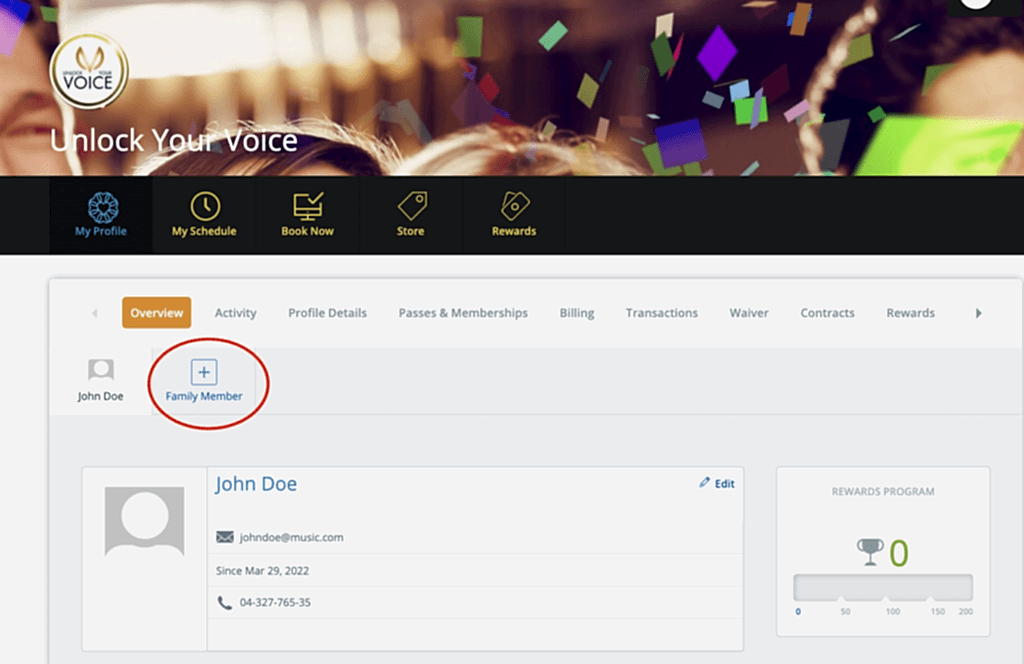The height and width of the screenshot is (664, 1024).
Task: Switch to the Activity tab
Action: pyautogui.click(x=236, y=313)
